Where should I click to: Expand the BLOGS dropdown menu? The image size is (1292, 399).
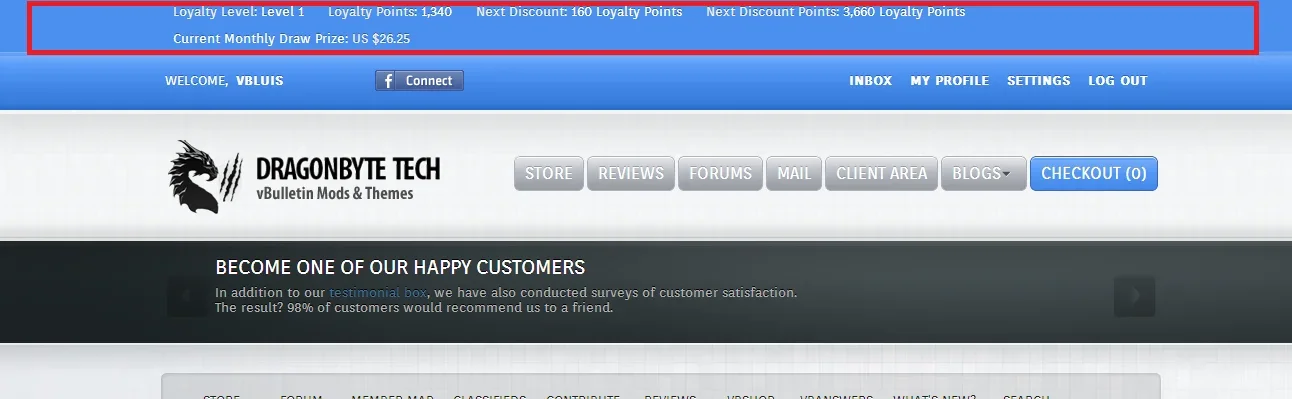click(x=983, y=173)
